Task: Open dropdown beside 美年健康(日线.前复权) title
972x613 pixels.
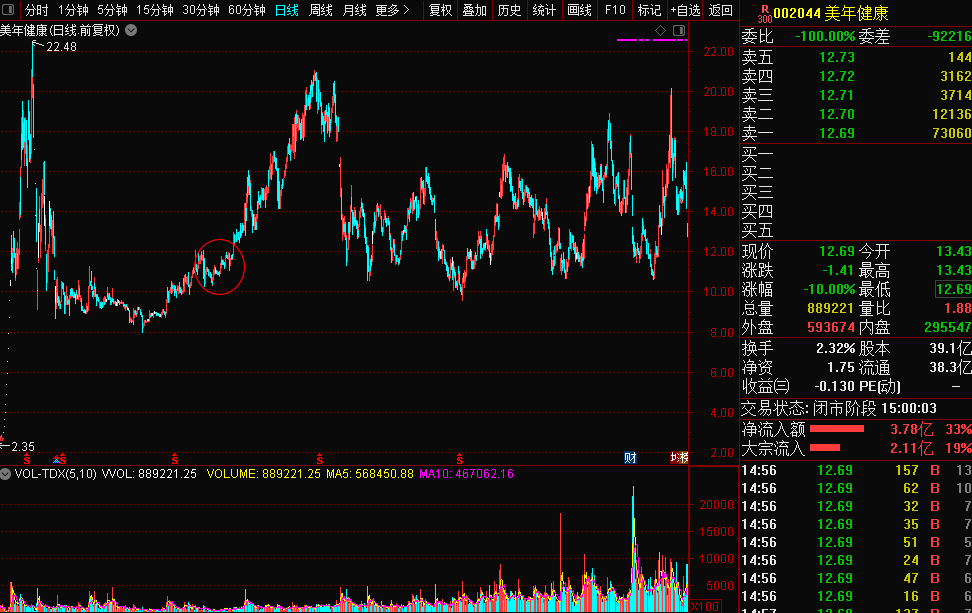Action: (x=131, y=30)
